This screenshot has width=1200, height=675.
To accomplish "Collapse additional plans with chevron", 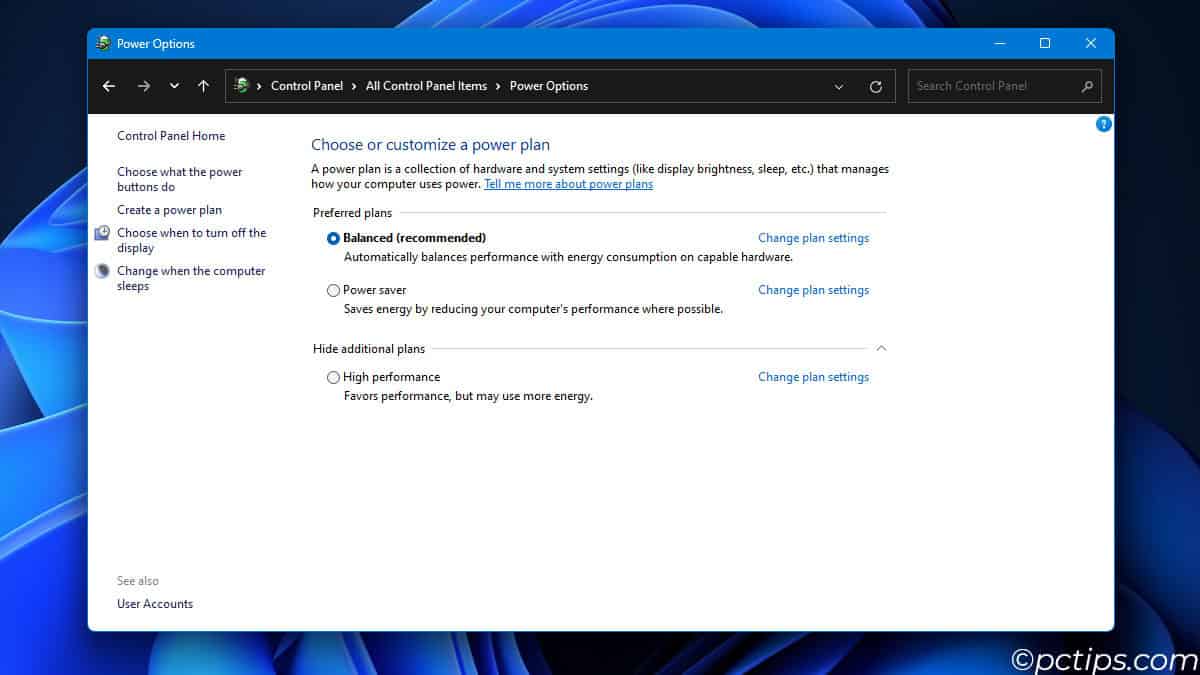I will [881, 348].
